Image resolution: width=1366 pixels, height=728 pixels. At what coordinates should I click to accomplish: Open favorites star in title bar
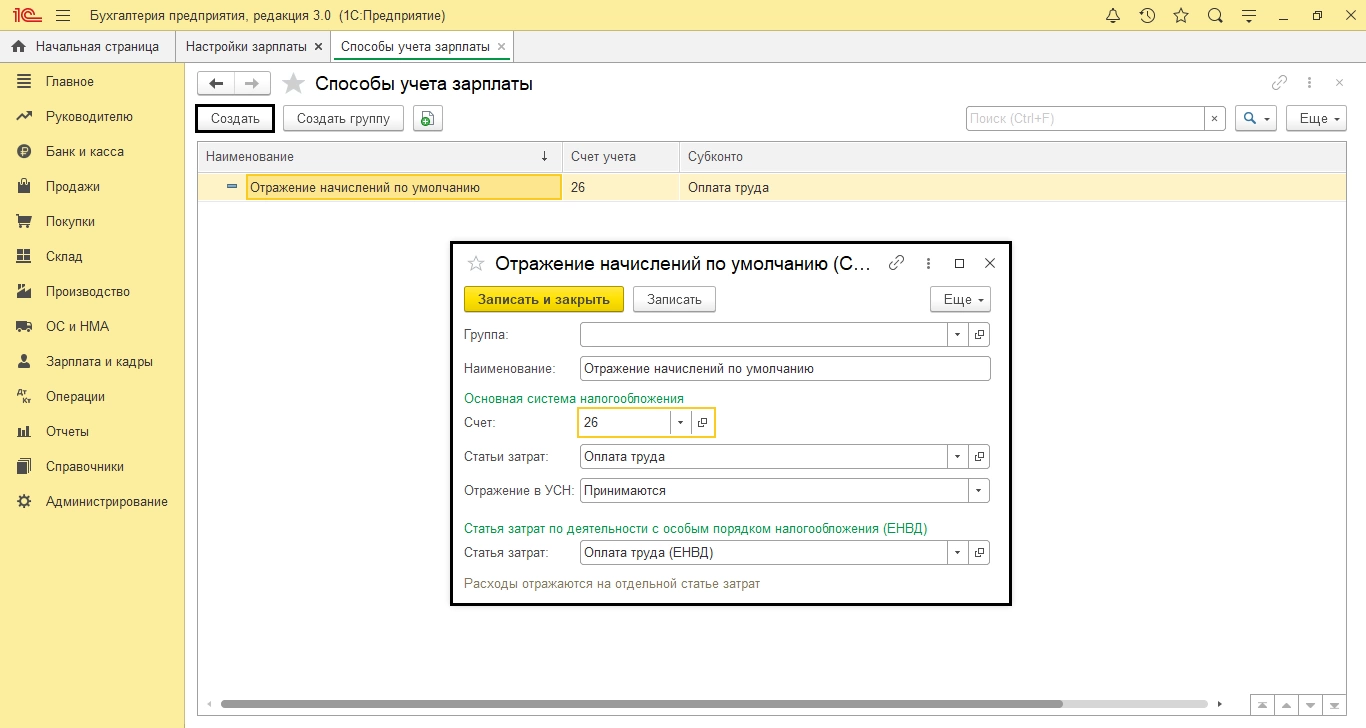1181,16
